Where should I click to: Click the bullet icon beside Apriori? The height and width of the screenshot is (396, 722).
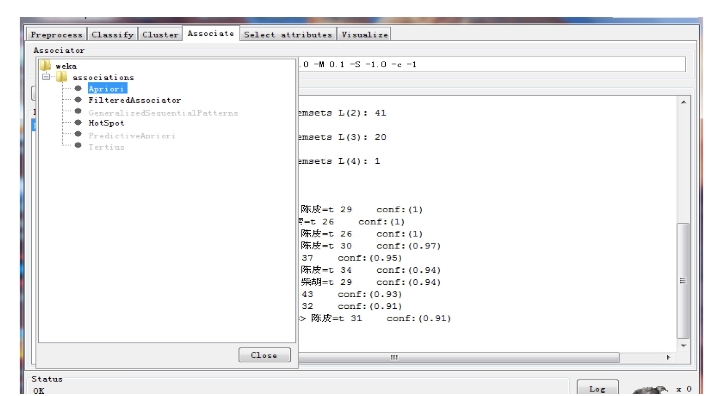(x=78, y=88)
